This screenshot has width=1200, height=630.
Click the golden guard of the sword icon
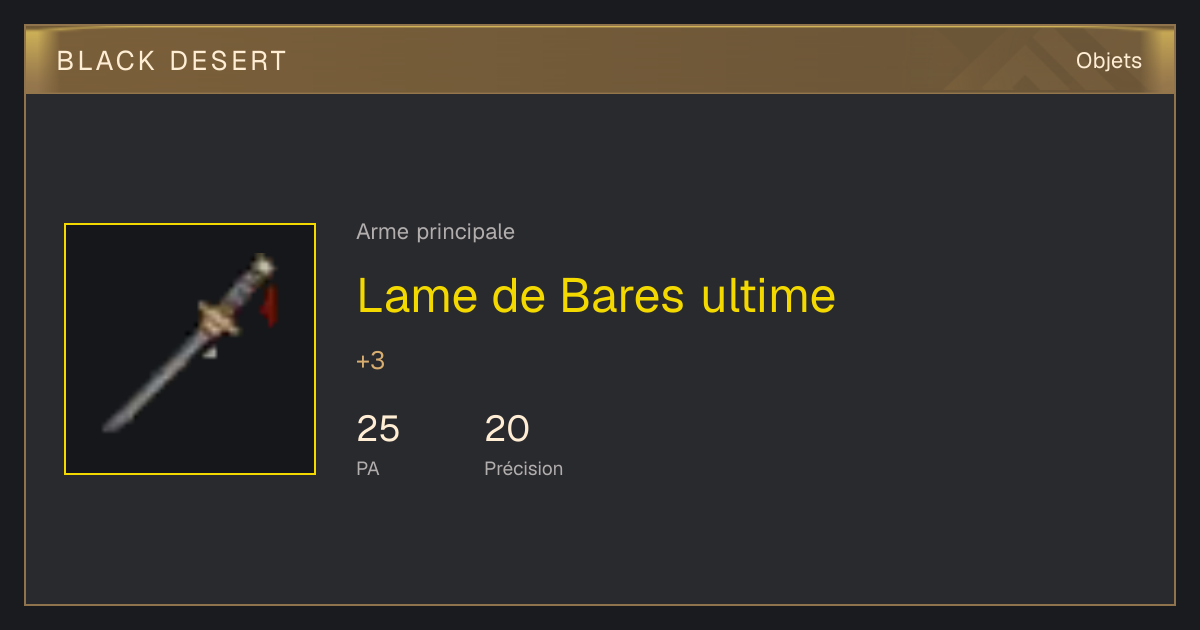[221, 317]
